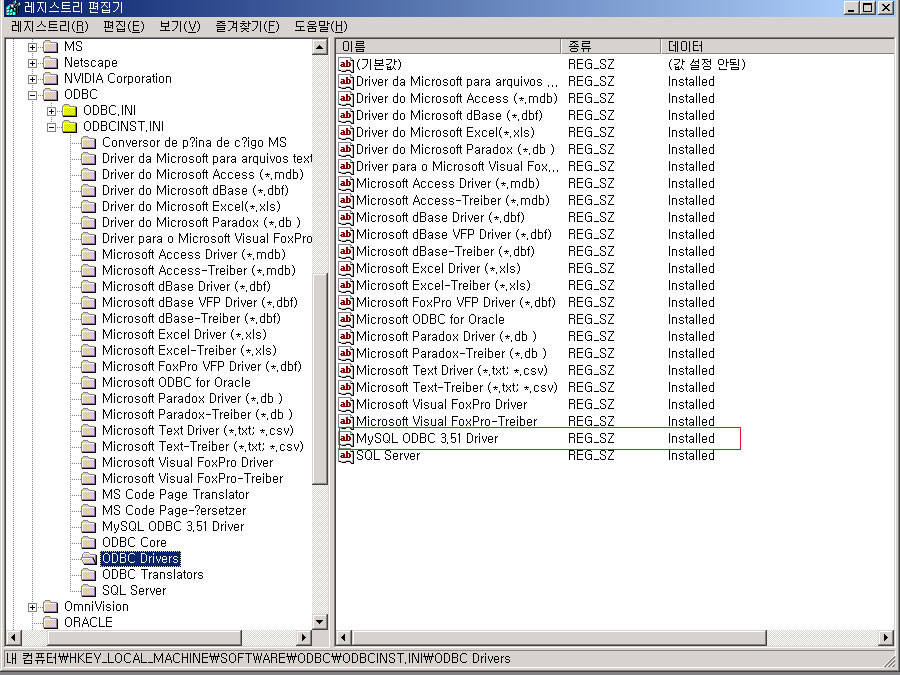Click the 종류 column header

pos(611,46)
